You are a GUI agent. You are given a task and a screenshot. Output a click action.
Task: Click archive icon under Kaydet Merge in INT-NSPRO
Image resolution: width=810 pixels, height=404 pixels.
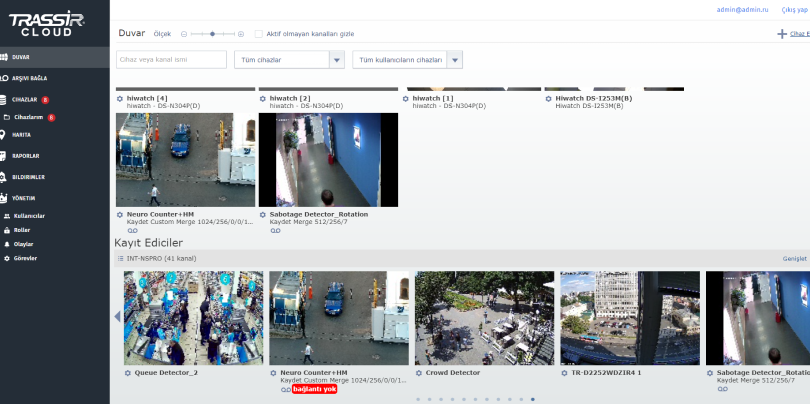(723, 389)
